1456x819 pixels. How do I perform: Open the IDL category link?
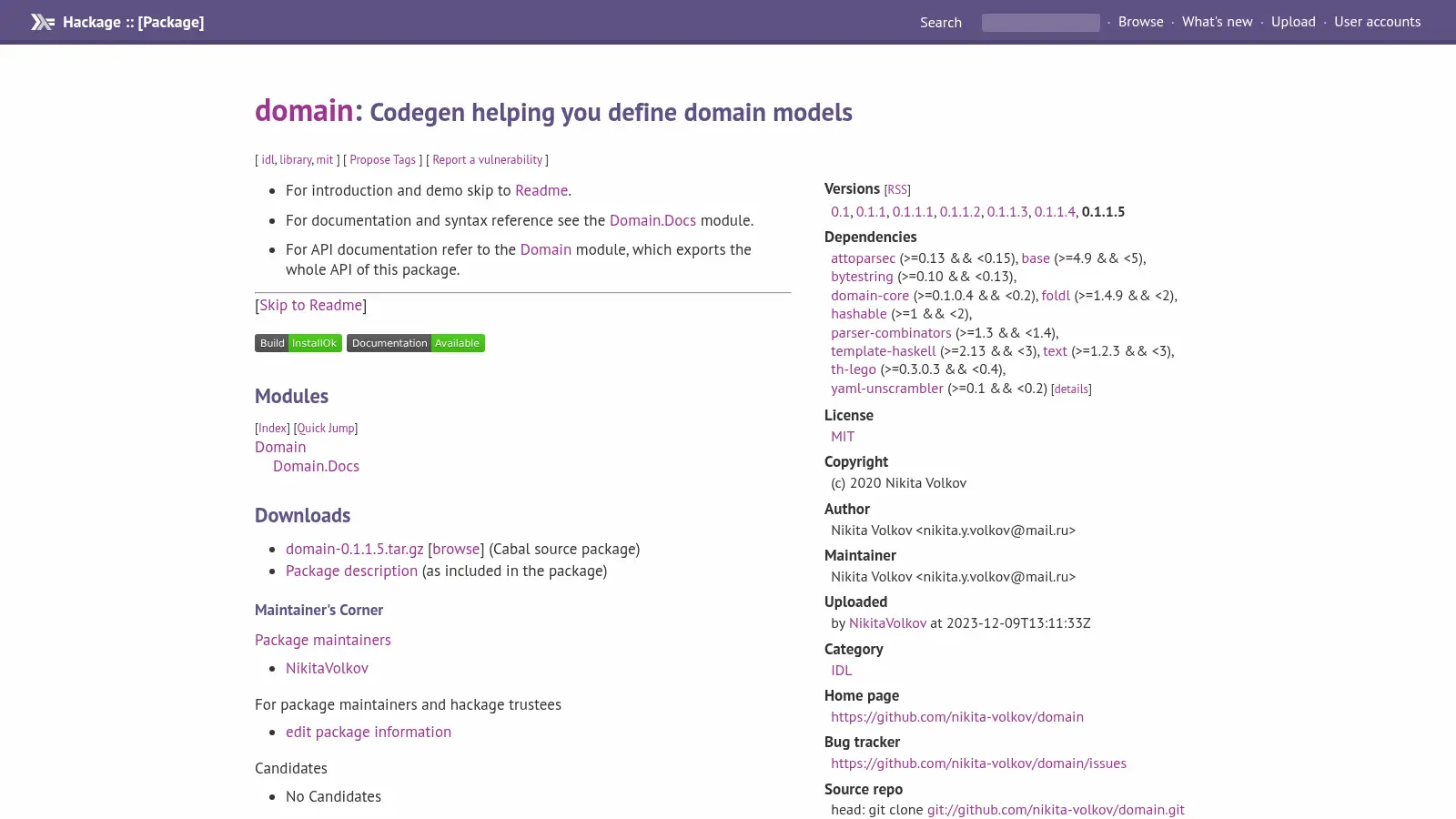pyautogui.click(x=842, y=671)
